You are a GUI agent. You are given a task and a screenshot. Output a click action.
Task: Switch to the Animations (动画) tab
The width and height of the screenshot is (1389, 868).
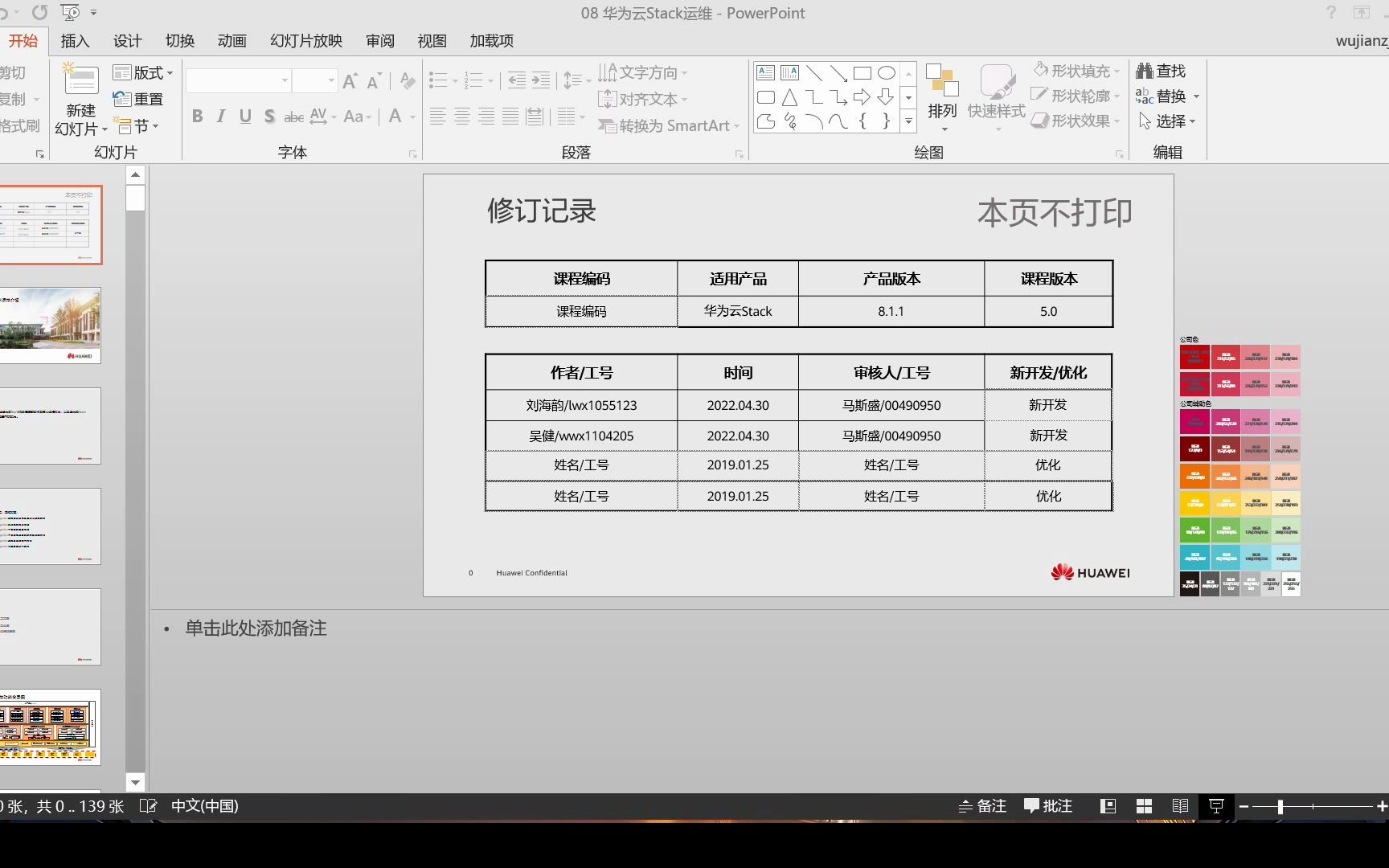pos(231,41)
